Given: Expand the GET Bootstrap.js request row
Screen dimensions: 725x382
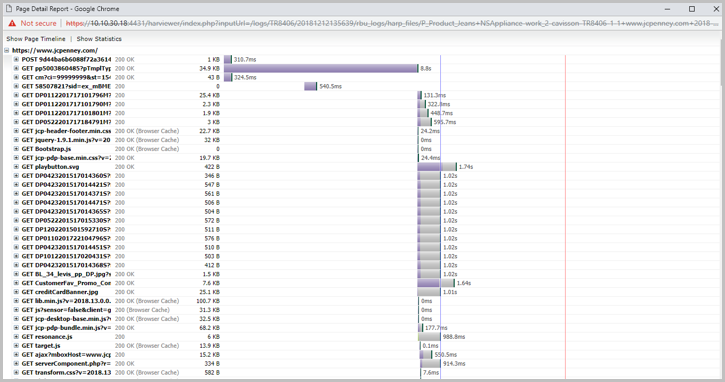Looking at the screenshot, I should [16, 149].
